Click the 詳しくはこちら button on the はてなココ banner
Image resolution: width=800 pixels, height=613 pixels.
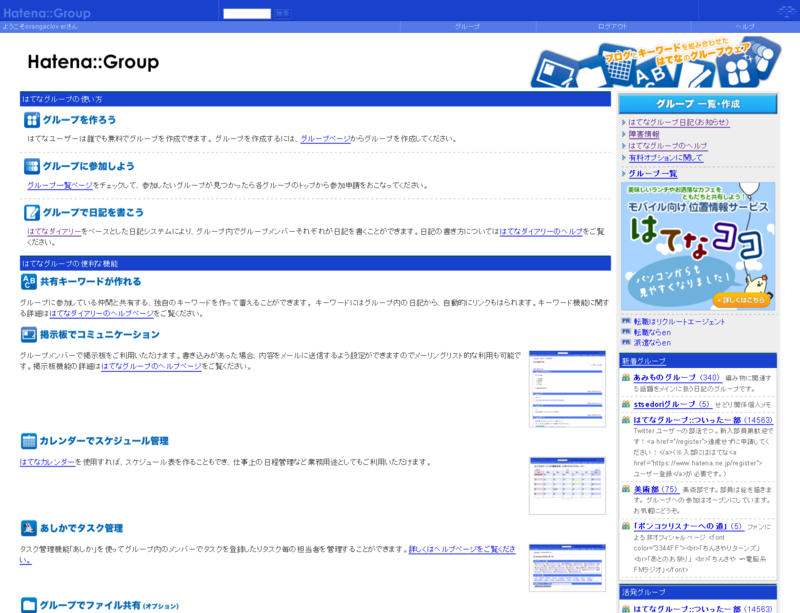tap(740, 300)
